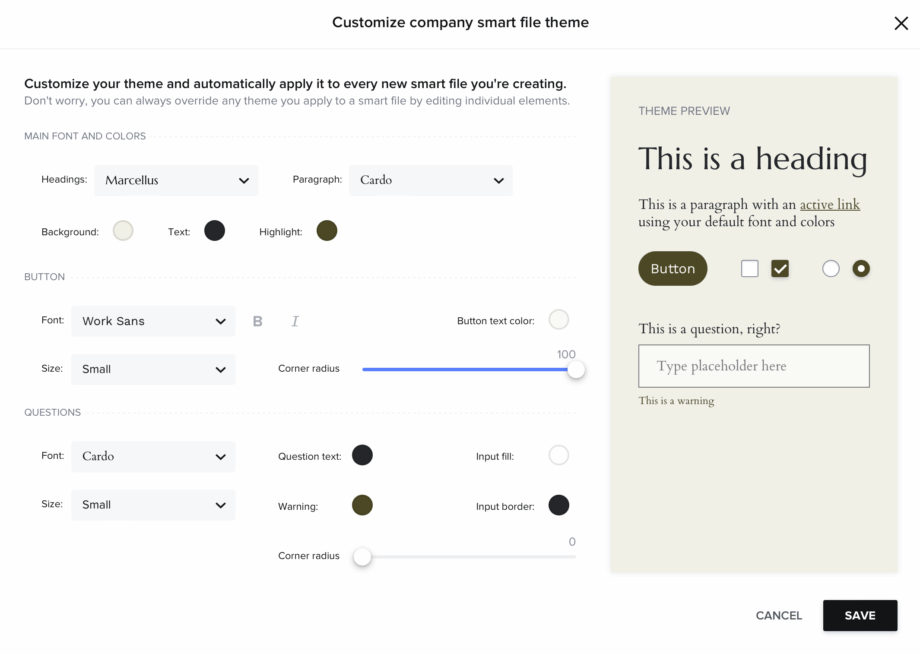Open the Headings font dropdown Marcellus
Viewport: 920px width, 654px height.
point(176,180)
